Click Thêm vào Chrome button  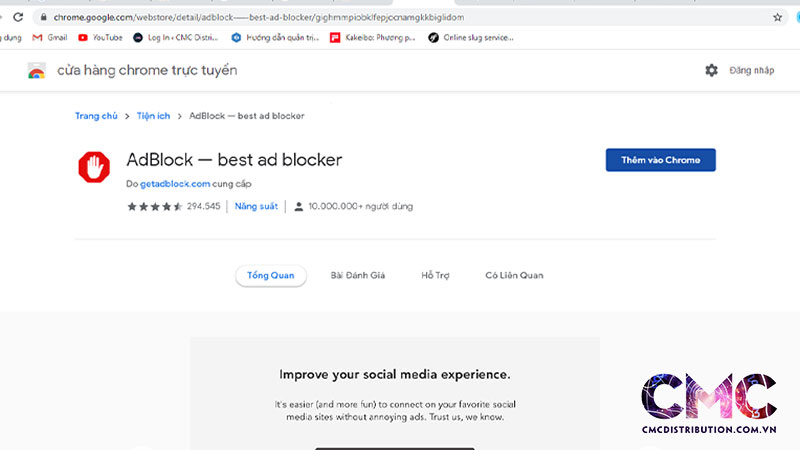661,160
